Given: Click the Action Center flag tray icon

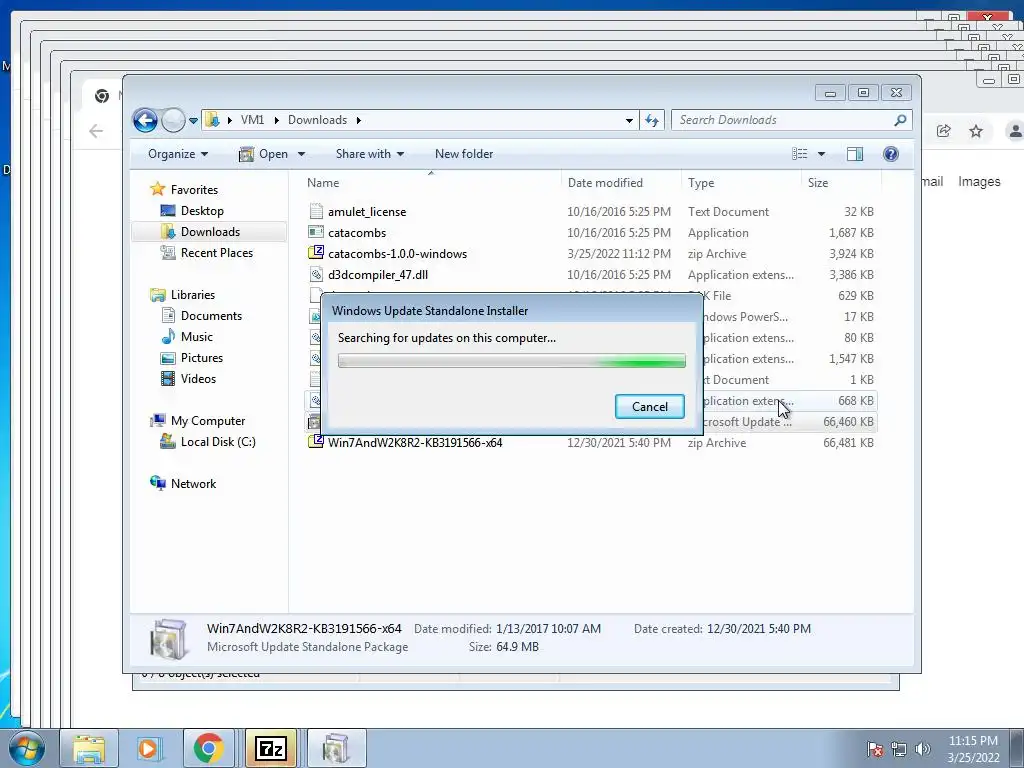Looking at the screenshot, I should (875, 749).
